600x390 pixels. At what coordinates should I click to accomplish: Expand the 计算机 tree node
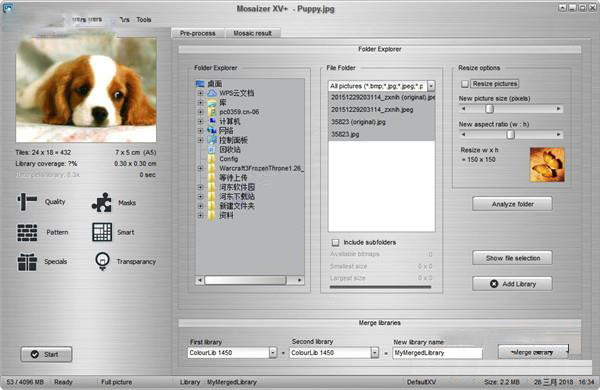[200, 121]
